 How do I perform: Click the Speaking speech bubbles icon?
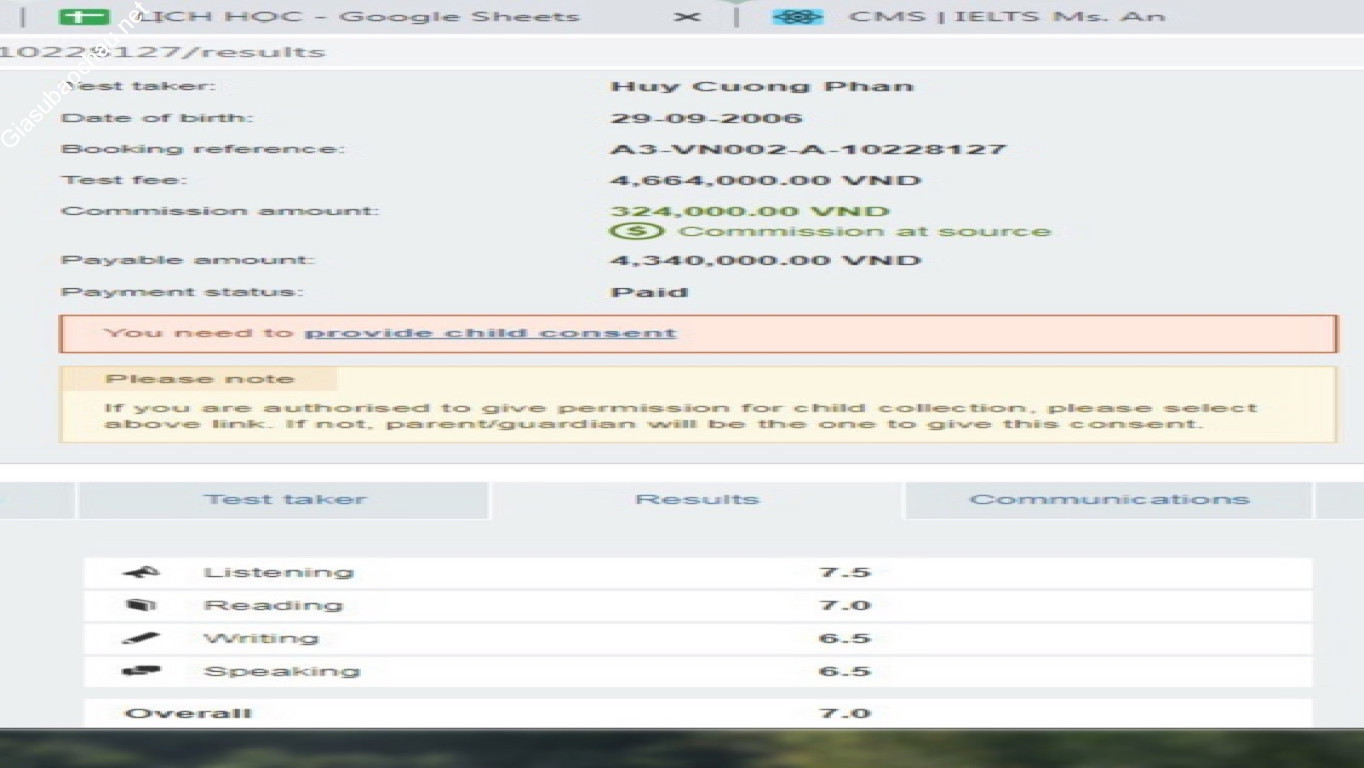pos(141,672)
